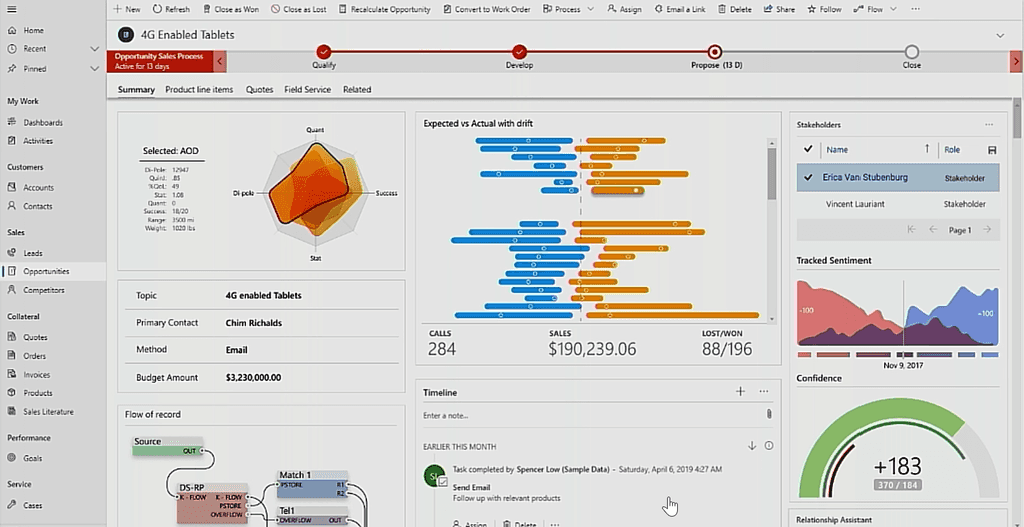Viewport: 1024px width, 527px height.
Task: Expand the Recent section chevron
Action: pos(95,49)
